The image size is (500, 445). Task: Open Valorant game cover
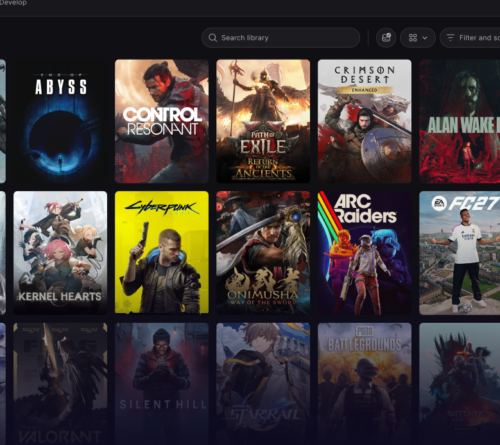pyautogui.click(x=60, y=384)
